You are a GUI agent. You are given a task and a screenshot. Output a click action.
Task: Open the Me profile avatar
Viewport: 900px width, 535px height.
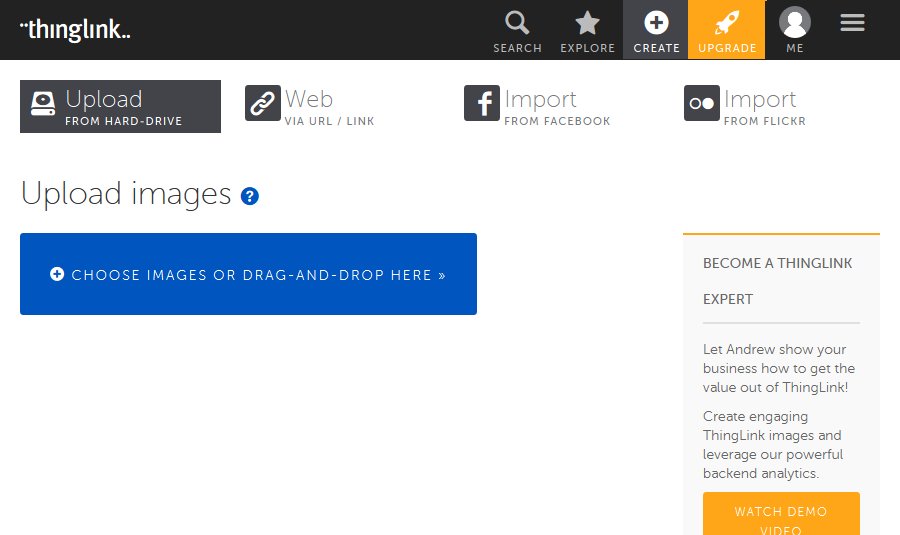click(794, 22)
